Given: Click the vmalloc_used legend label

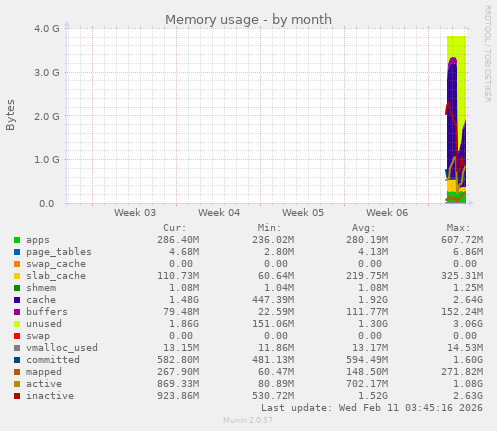Looking at the screenshot, I should 62,348.
